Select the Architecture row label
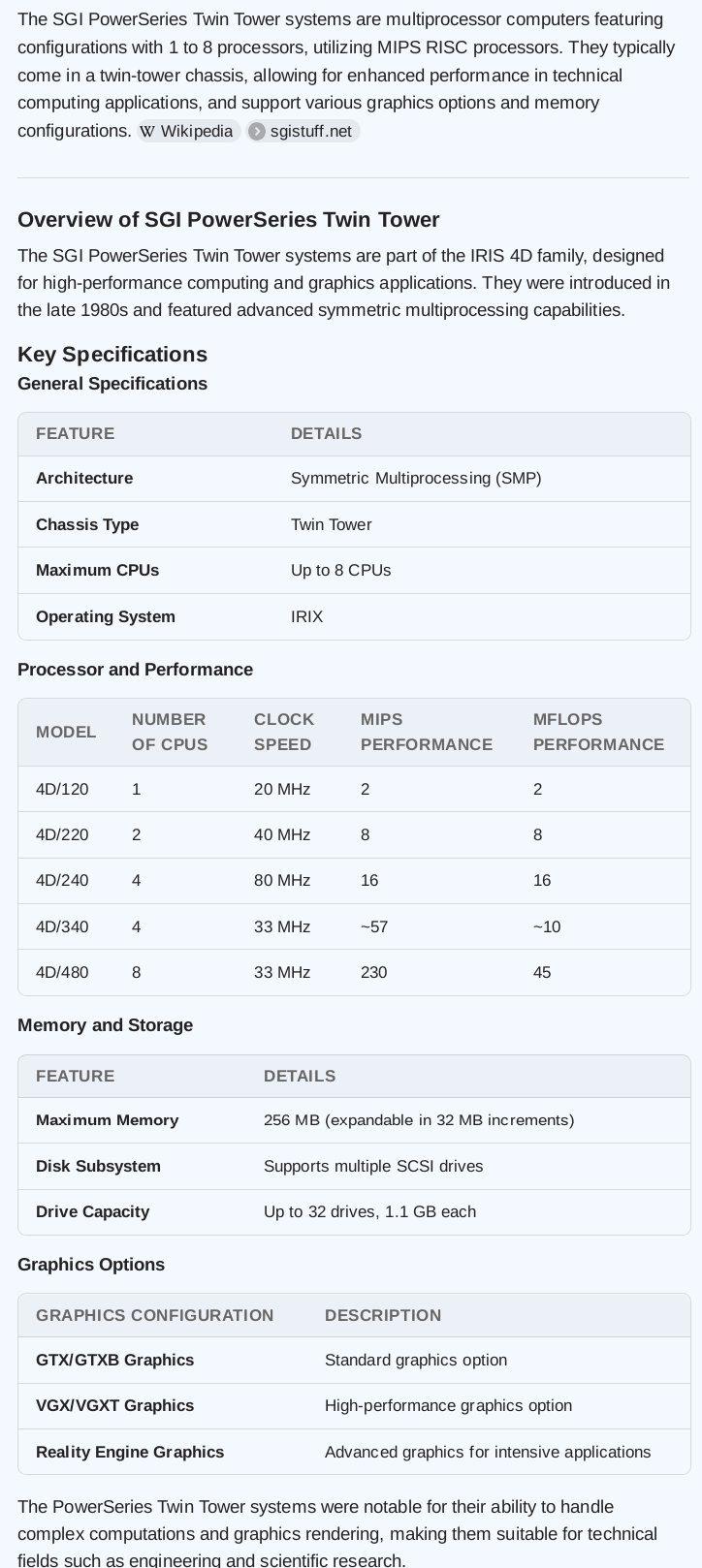The width and height of the screenshot is (702, 1568). point(84,479)
